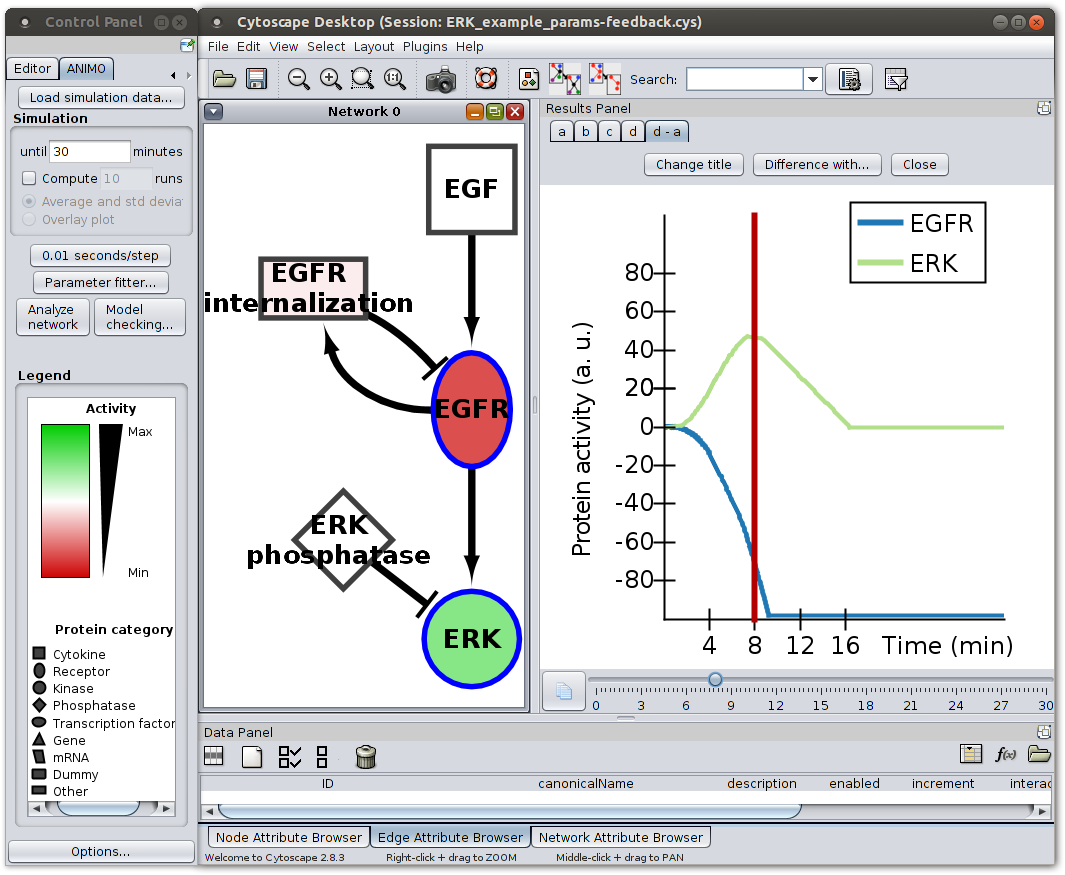Viewport: 1065px width, 875px height.
Task: Select Overlay plot radio option
Action: [29, 219]
